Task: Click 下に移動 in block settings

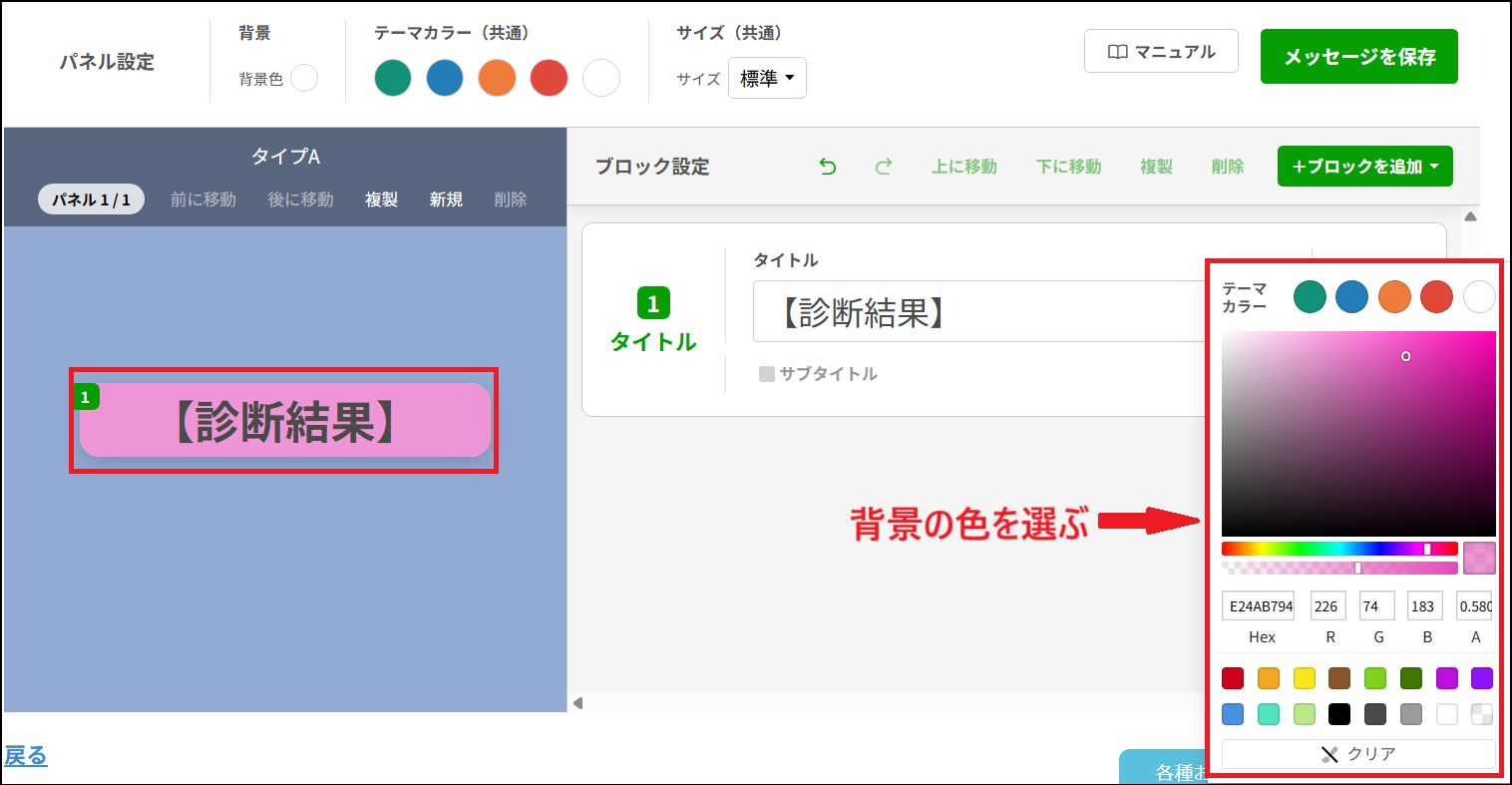Action: click(x=1069, y=167)
